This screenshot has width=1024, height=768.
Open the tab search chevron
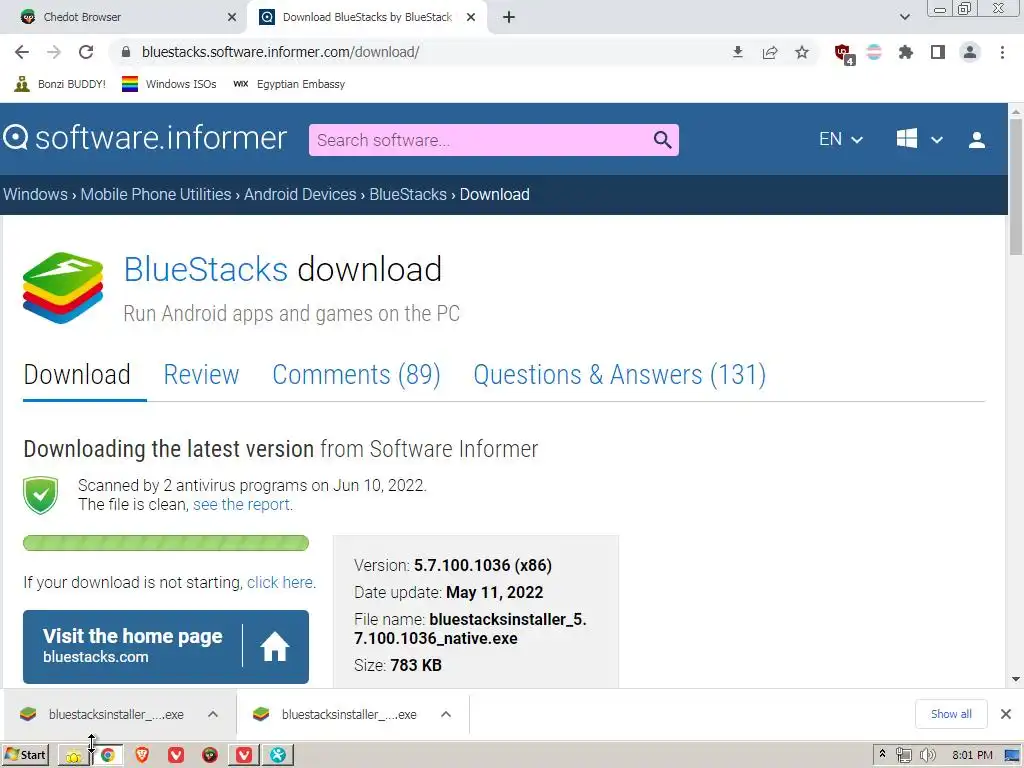click(x=904, y=17)
